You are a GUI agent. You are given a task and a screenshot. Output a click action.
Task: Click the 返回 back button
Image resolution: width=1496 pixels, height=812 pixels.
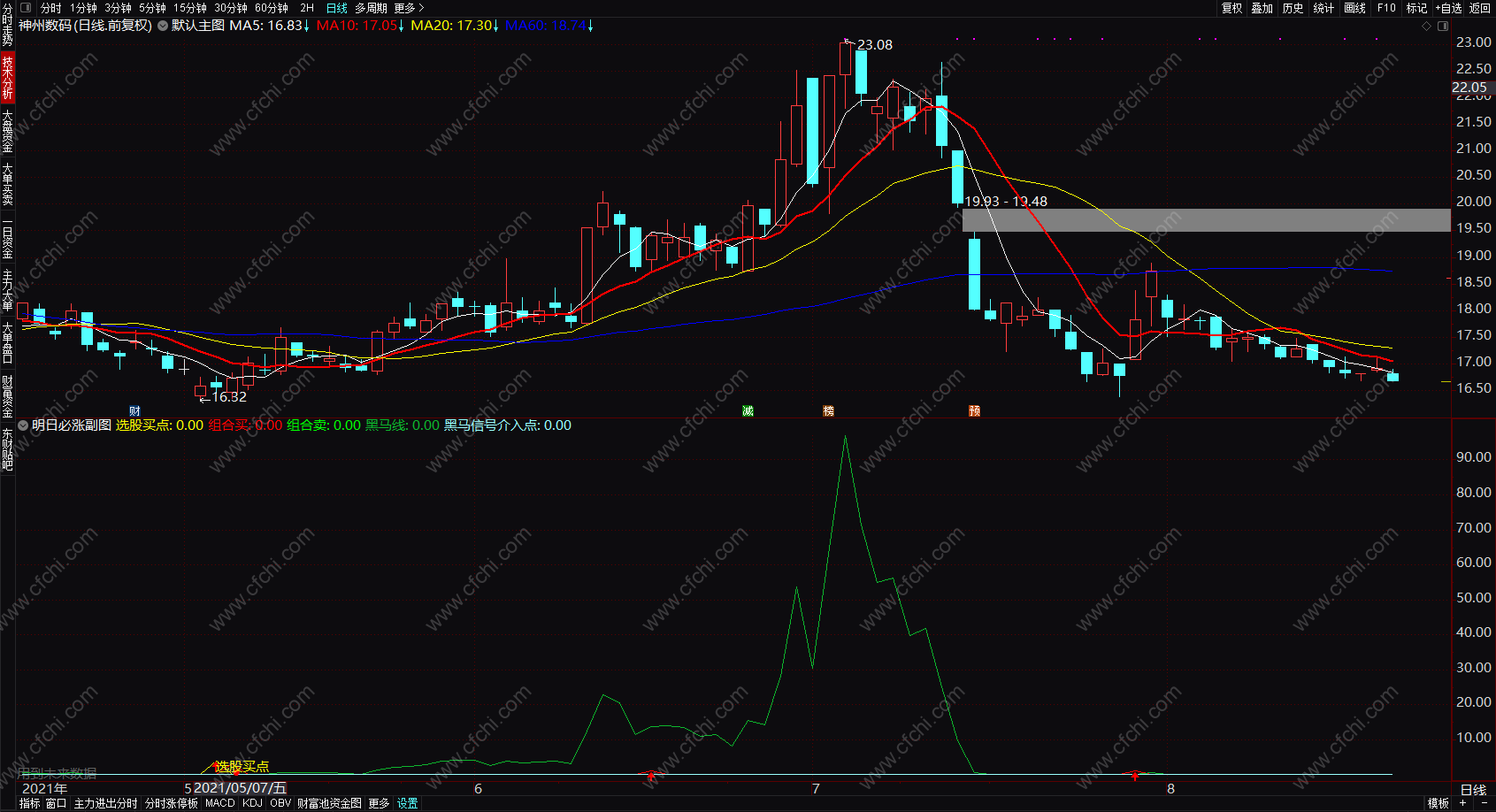click(x=1480, y=8)
